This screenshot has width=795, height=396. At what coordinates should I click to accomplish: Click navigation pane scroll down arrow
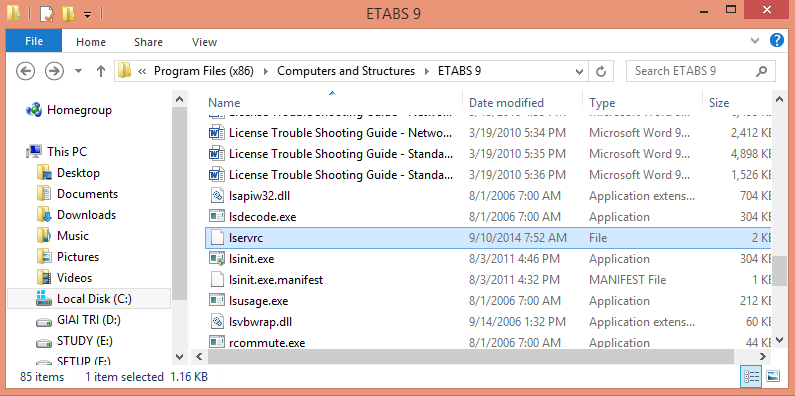point(179,356)
